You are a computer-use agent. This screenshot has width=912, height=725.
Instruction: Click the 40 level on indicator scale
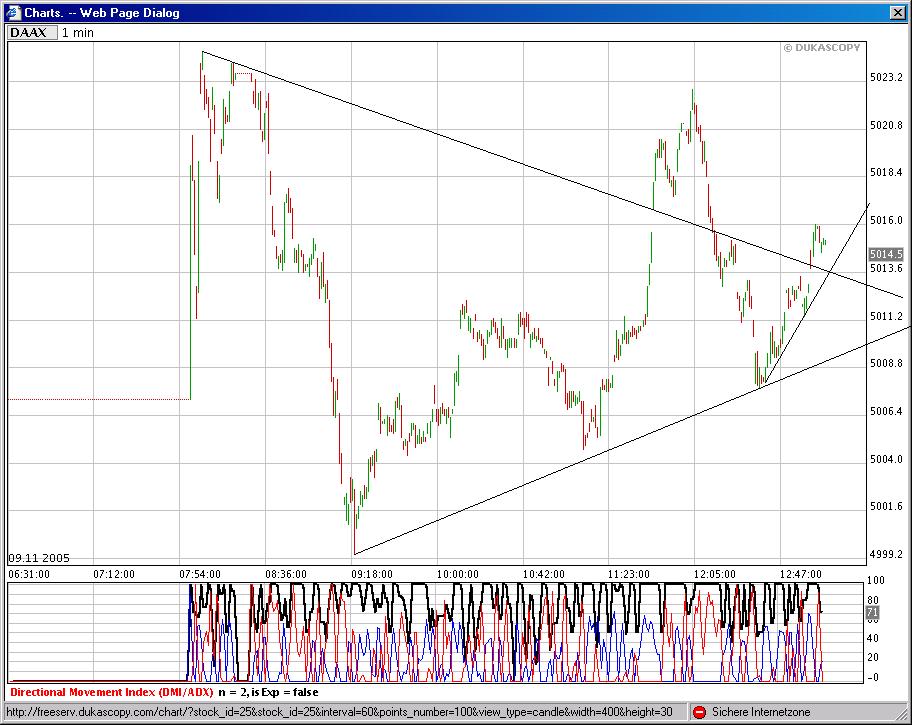coord(873,638)
